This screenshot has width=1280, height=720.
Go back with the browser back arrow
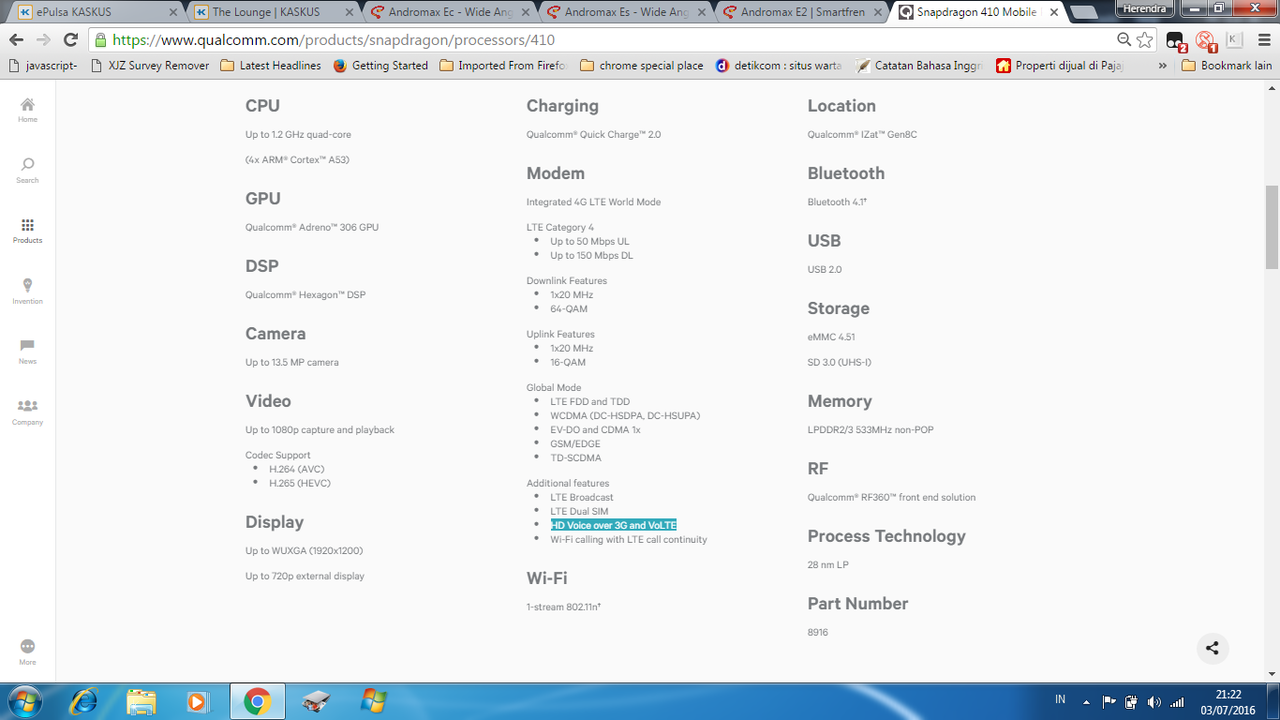coord(17,40)
